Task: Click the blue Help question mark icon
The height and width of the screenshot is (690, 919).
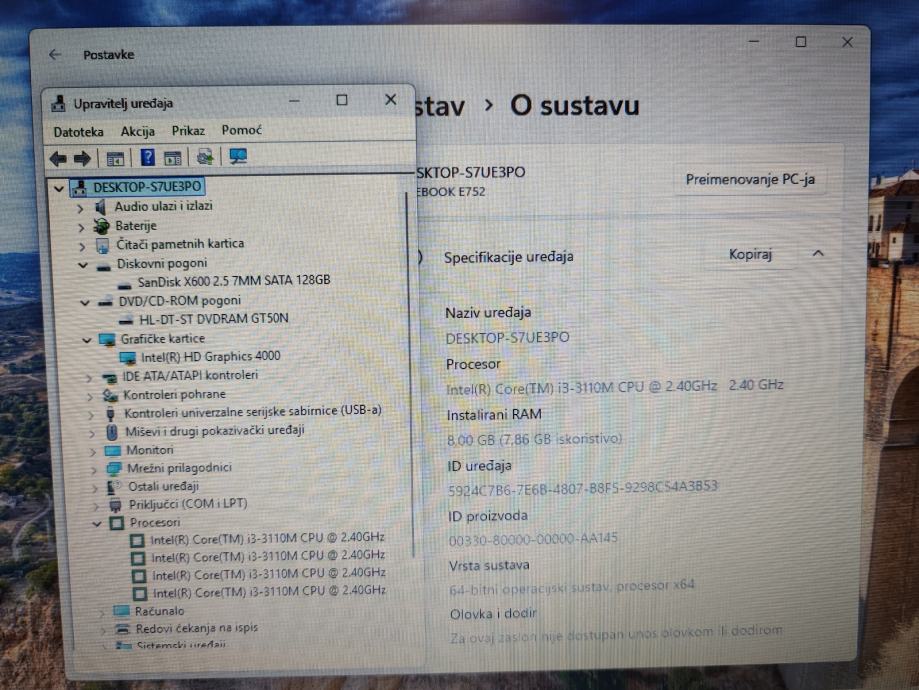Action: coord(148,157)
